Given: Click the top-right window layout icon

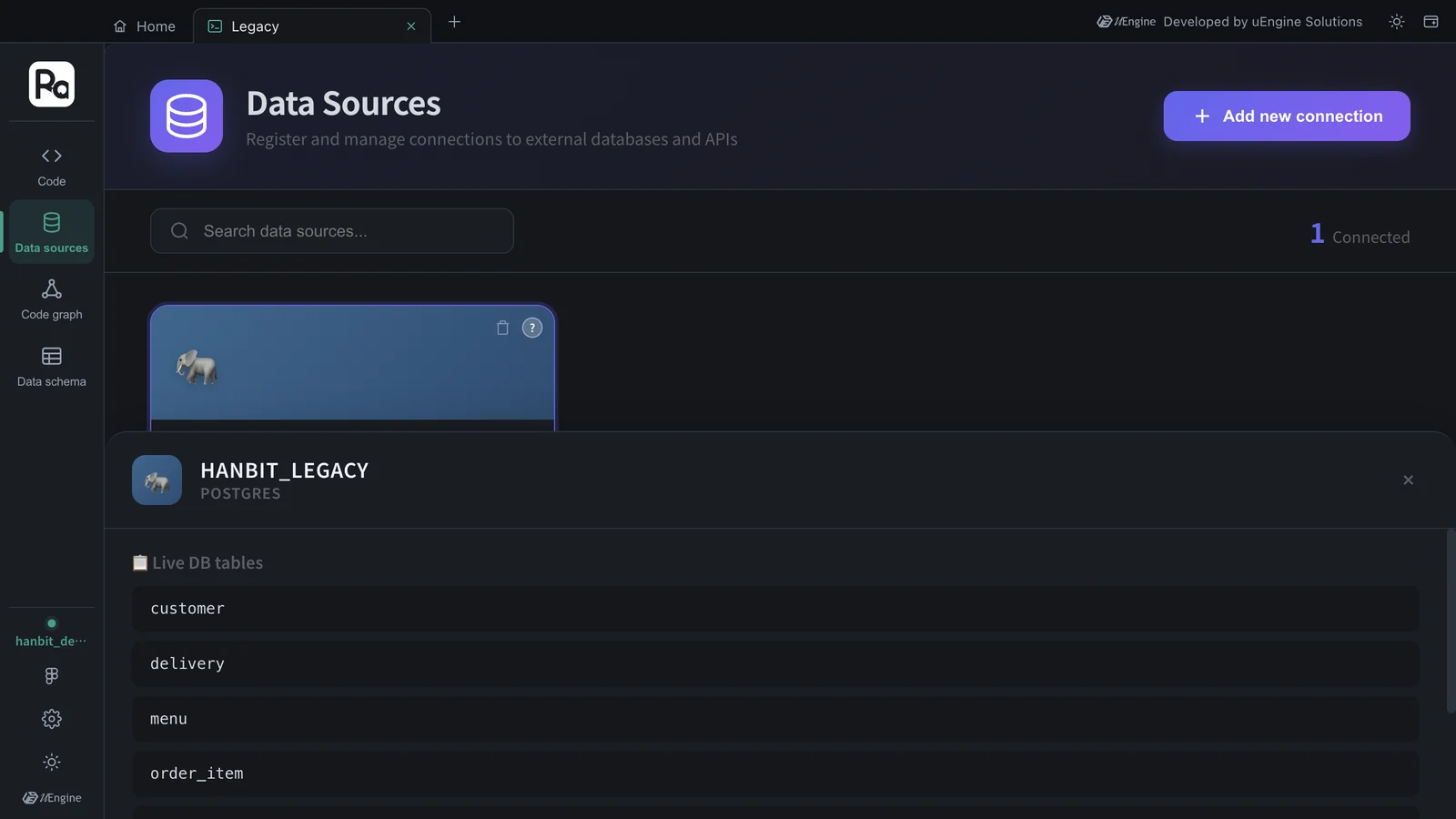Looking at the screenshot, I should point(1431,22).
